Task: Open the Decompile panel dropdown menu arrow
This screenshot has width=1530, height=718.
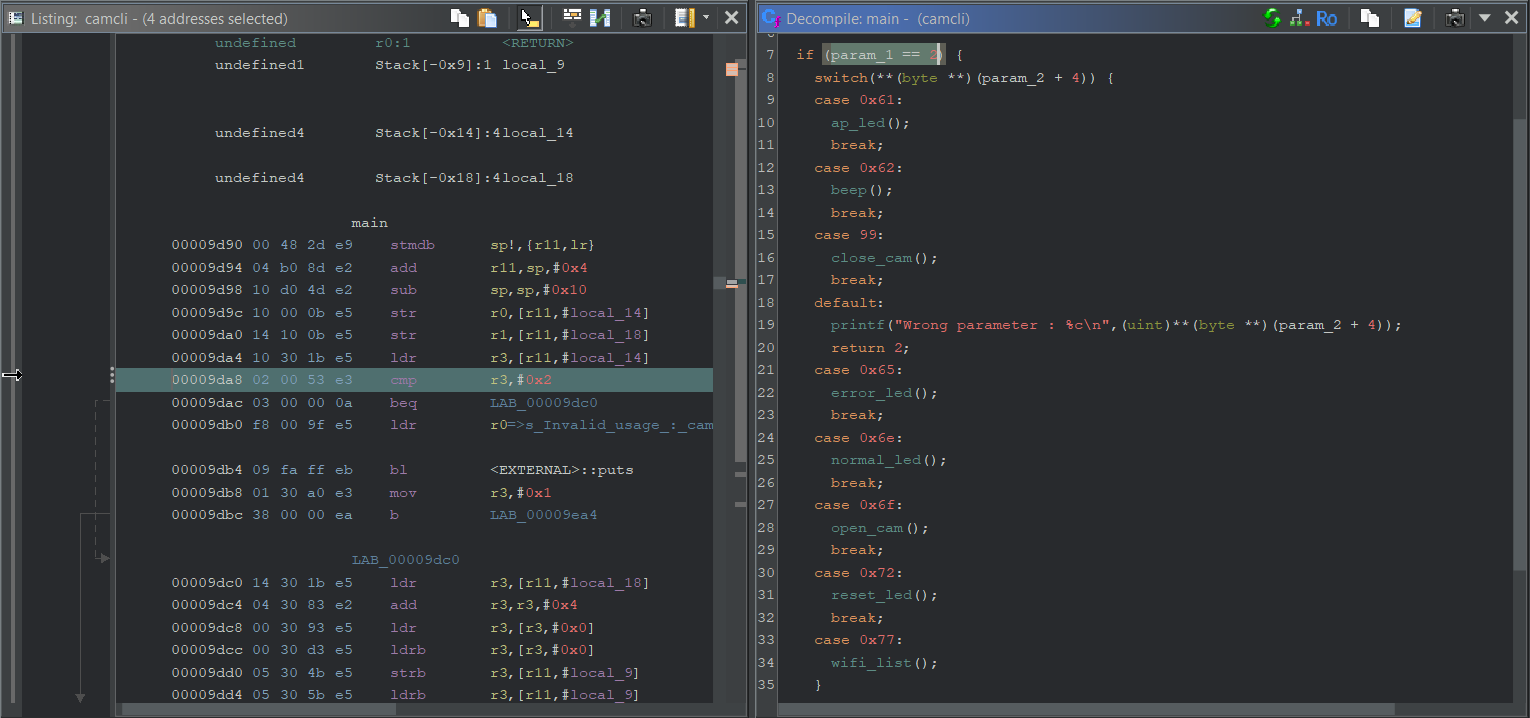Action: 1484,18
